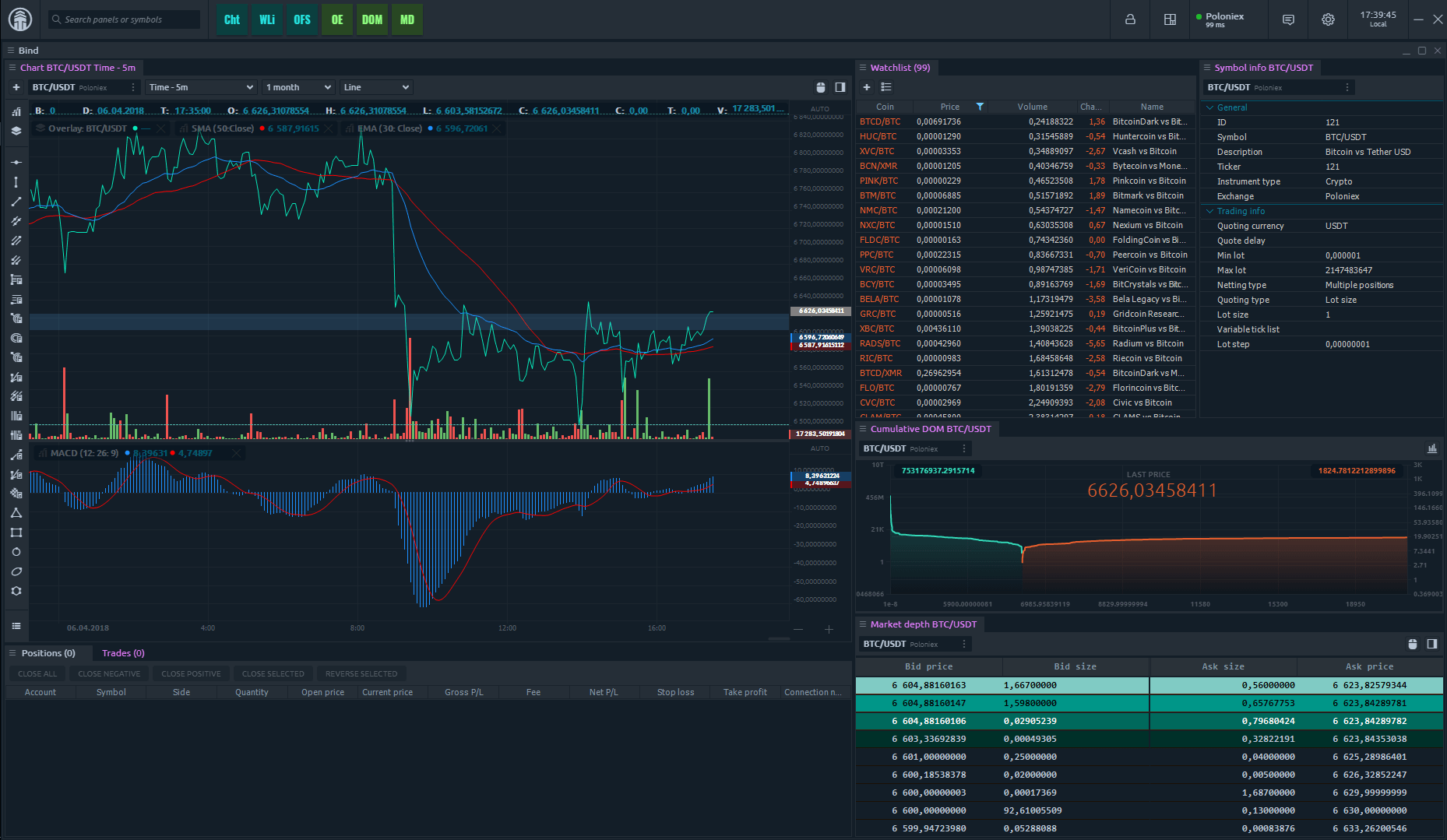Open the mouse trading mode icon on chart
Viewport: 1447px width, 840px height.
click(820, 87)
